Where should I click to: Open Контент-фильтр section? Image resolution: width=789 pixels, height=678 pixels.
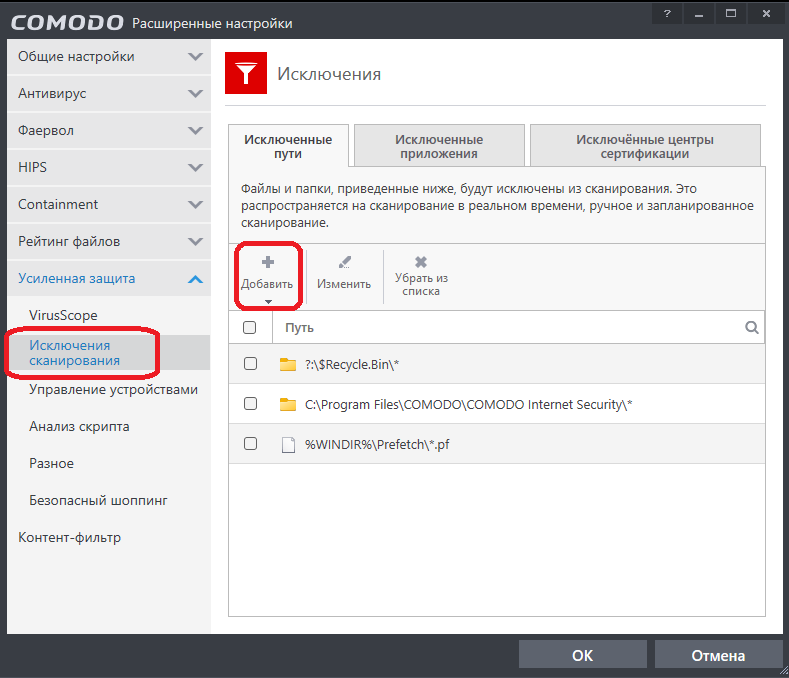pos(69,538)
